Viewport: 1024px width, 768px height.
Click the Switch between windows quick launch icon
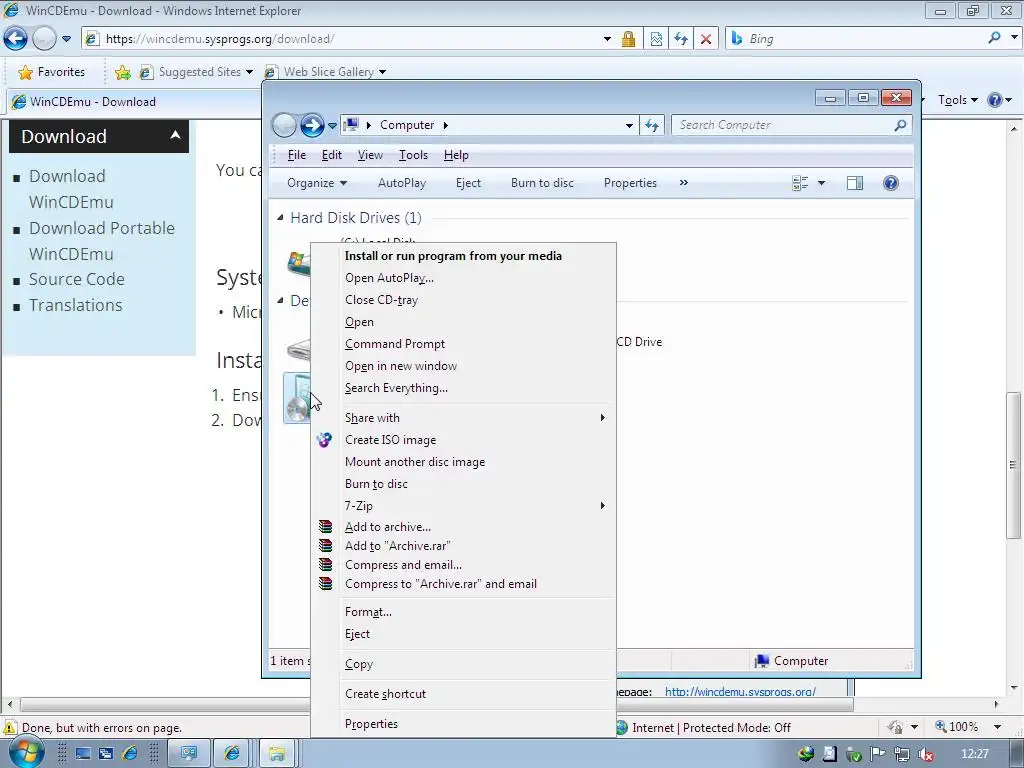click(x=106, y=754)
